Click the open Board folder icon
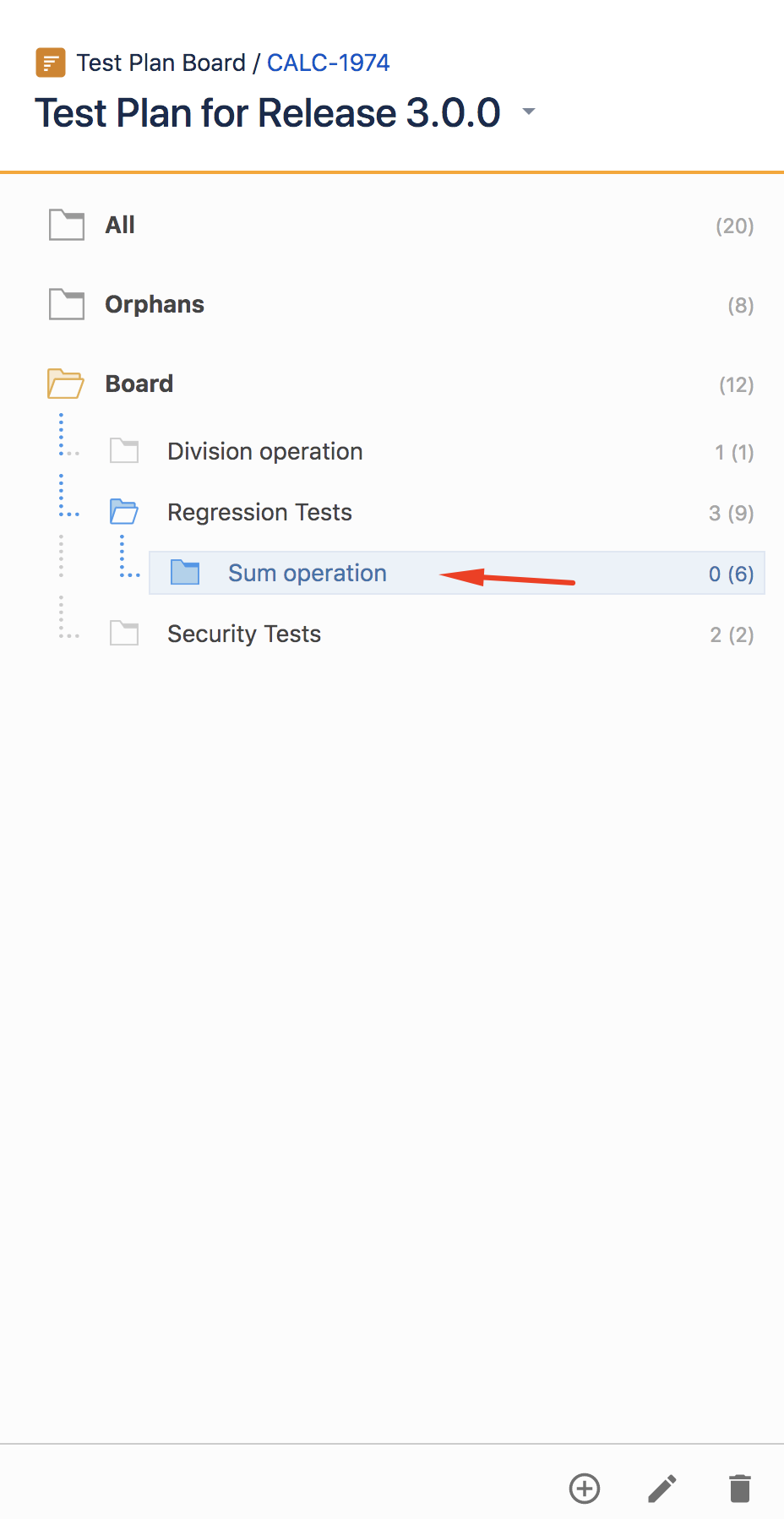The image size is (784, 1519). pyautogui.click(x=66, y=384)
